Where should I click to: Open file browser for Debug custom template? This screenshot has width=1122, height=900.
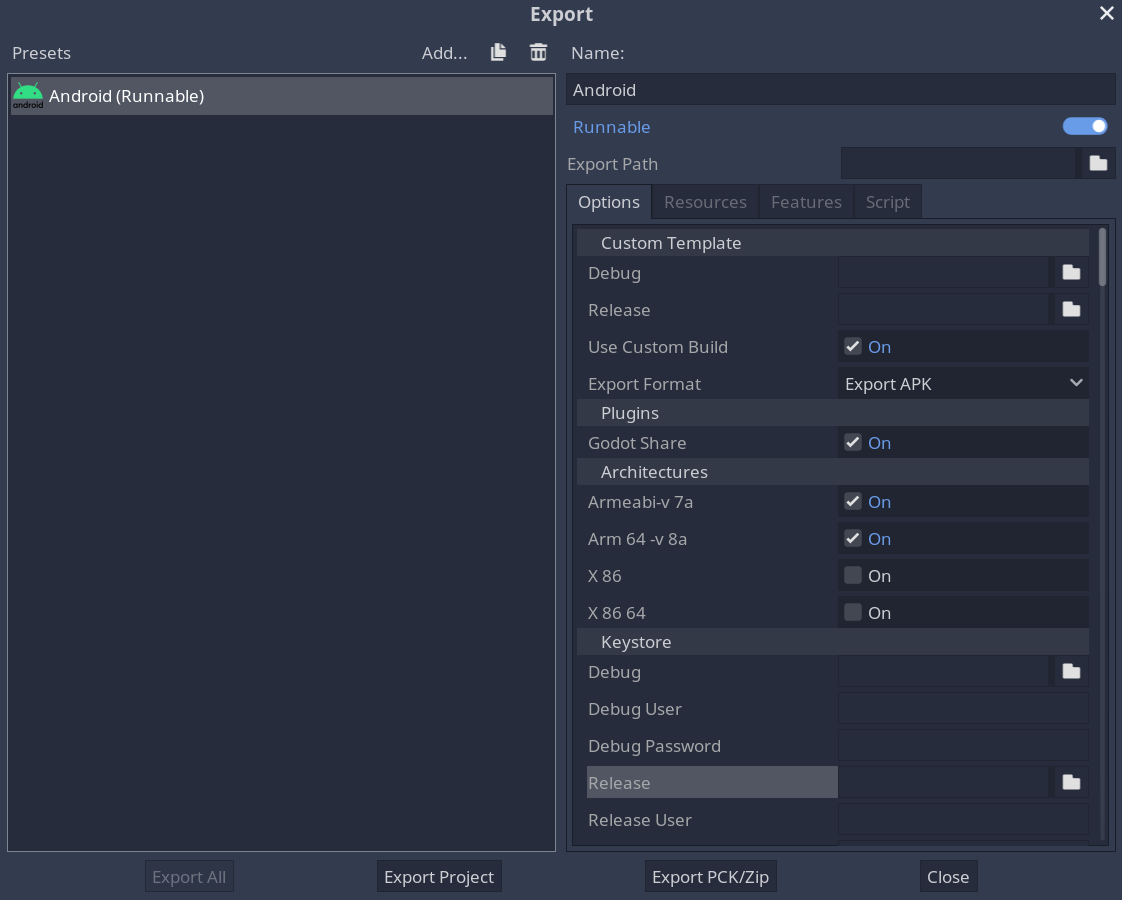[x=1070, y=271]
